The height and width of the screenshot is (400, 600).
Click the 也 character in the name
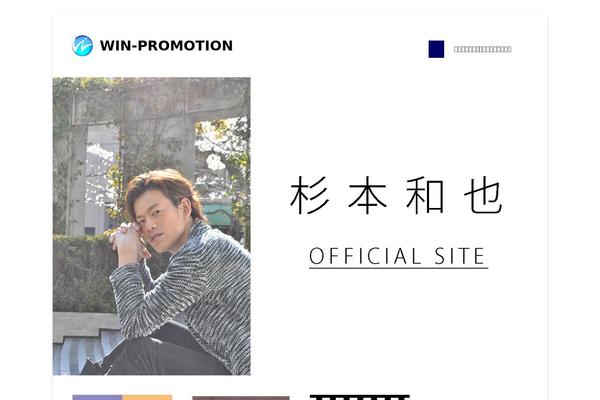pyautogui.click(x=483, y=196)
